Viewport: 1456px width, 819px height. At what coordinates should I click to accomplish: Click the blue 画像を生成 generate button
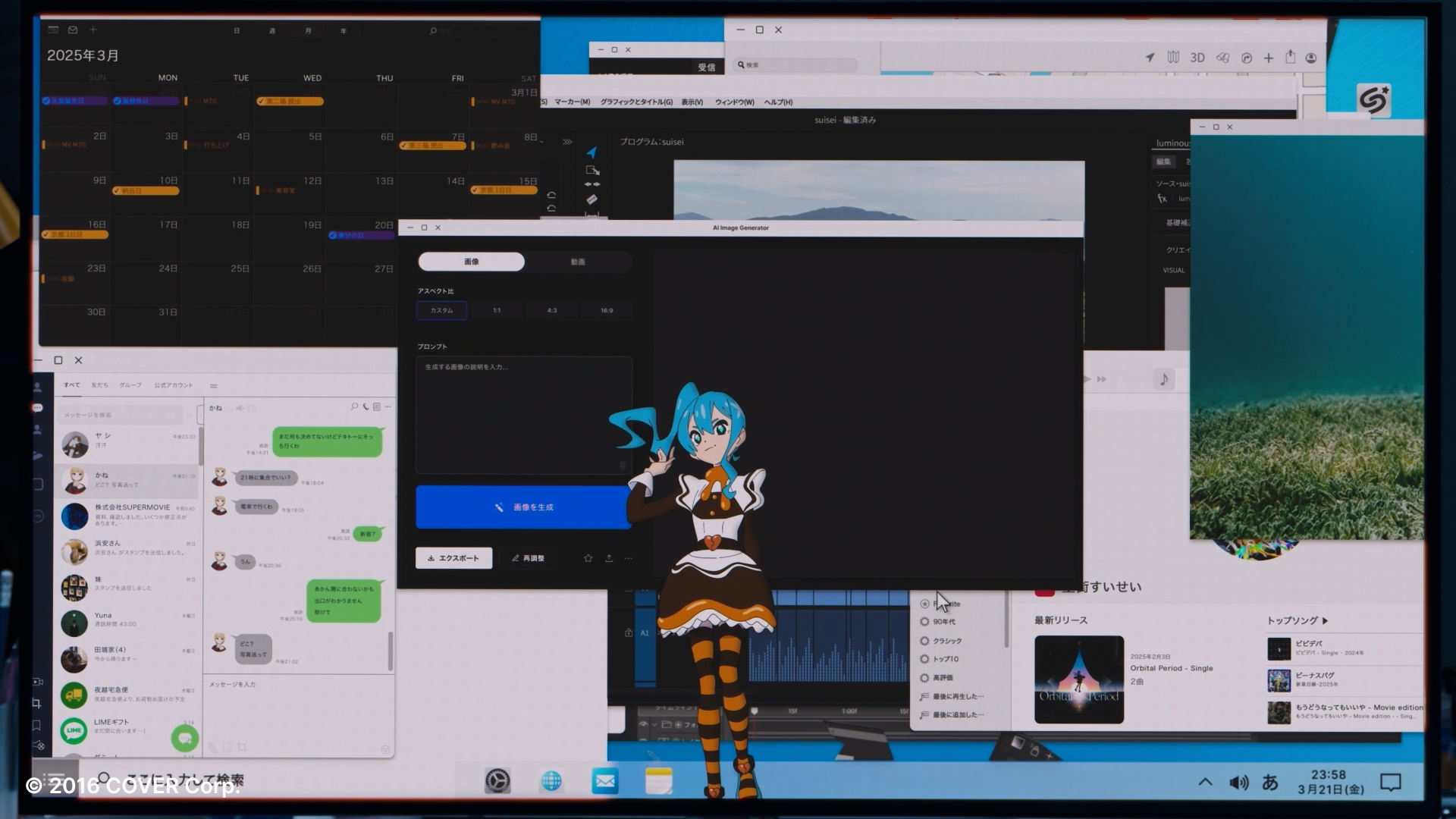pyautogui.click(x=523, y=507)
